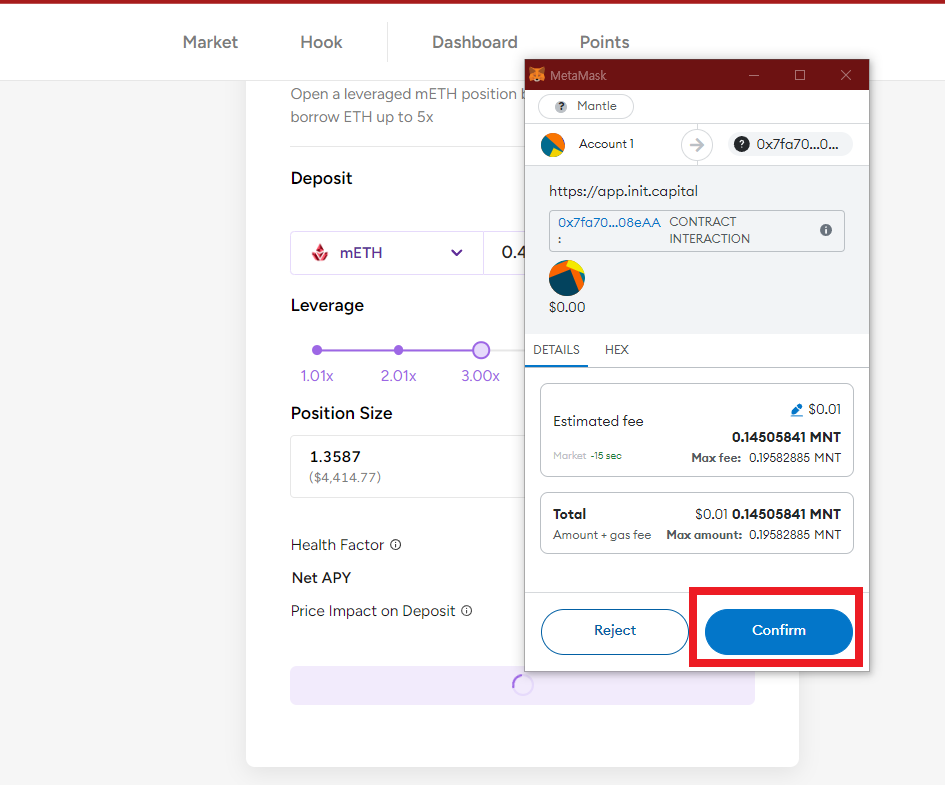Click the Account 1 name label
Image resolution: width=945 pixels, height=785 pixels.
click(x=606, y=144)
